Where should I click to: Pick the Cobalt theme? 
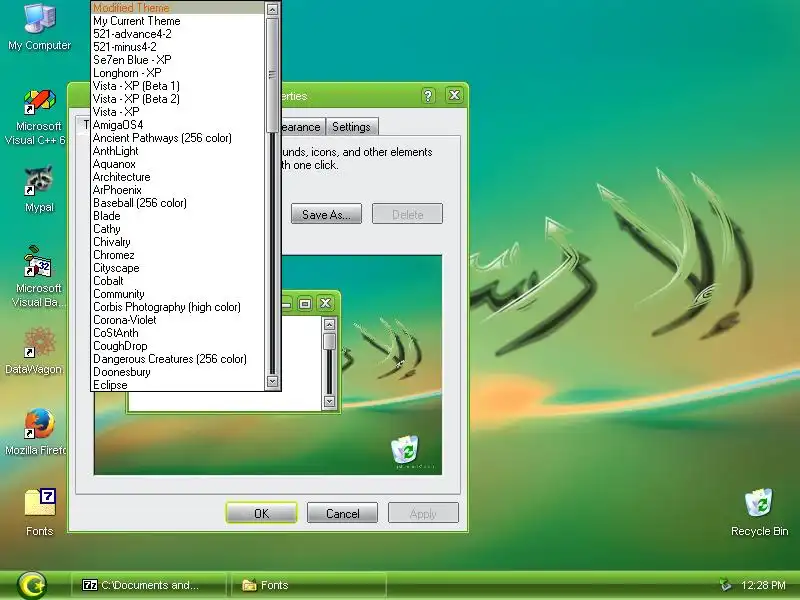(178, 281)
